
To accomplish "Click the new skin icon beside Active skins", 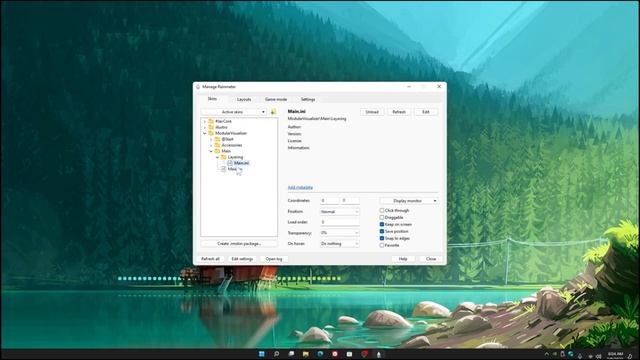I will [x=273, y=111].
